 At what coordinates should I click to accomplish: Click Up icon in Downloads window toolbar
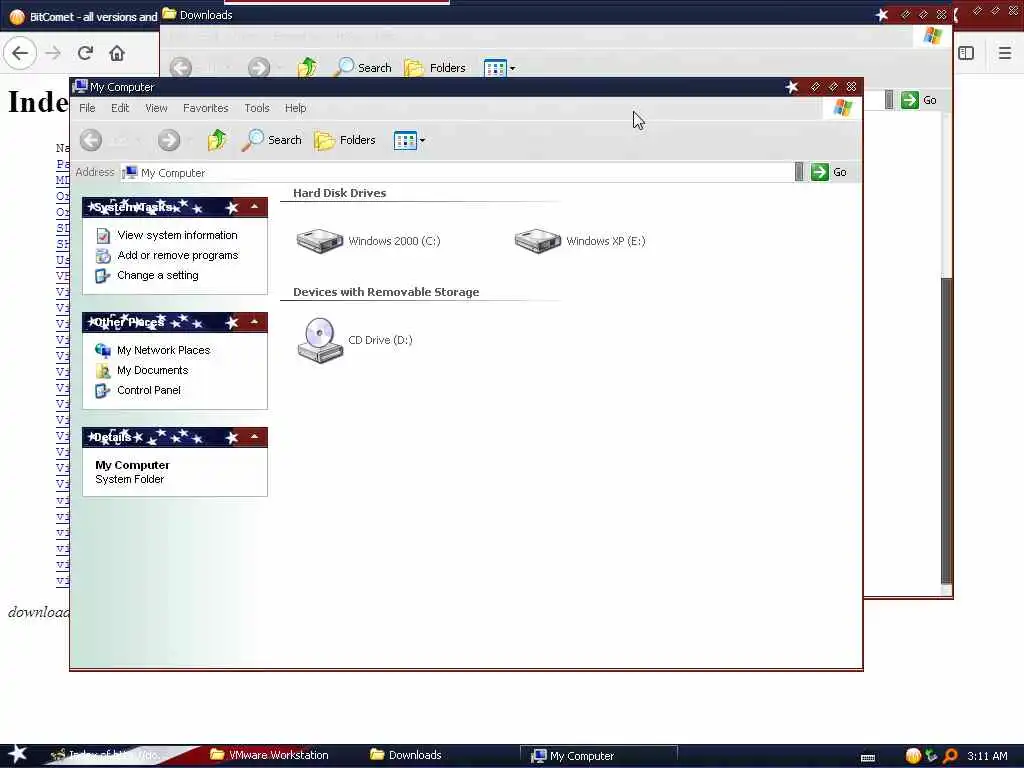click(x=307, y=67)
